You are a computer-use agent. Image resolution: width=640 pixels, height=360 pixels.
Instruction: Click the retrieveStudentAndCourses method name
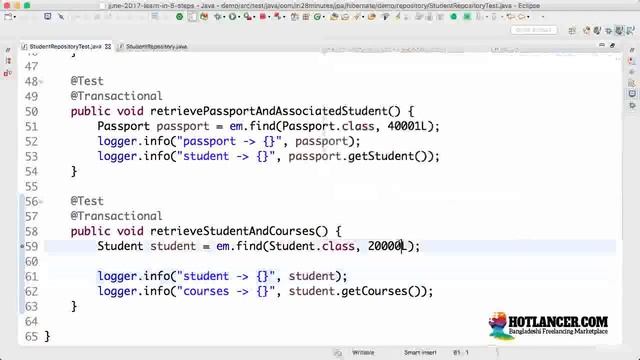[x=233, y=231]
